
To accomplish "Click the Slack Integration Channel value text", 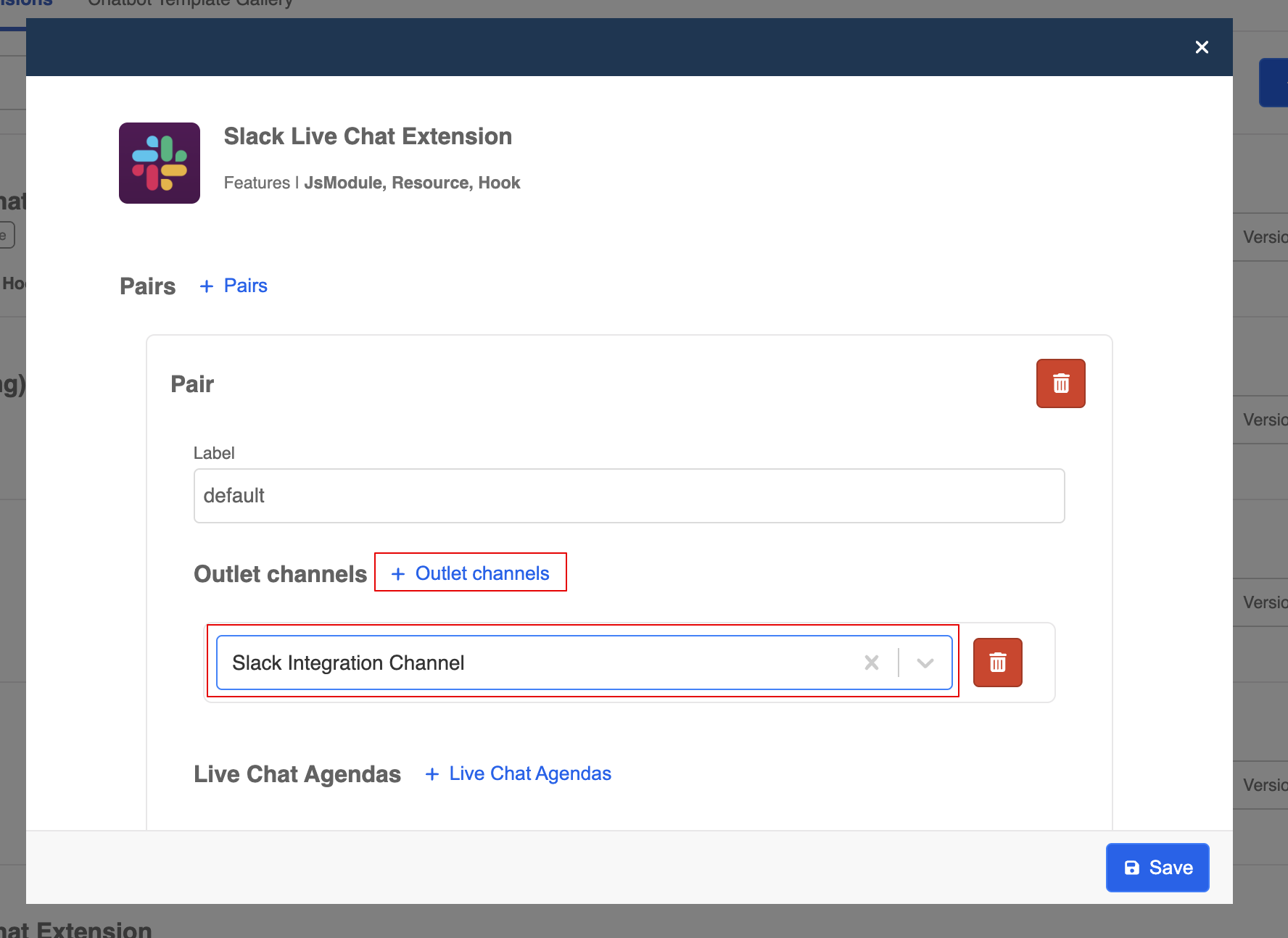I will tap(348, 663).
